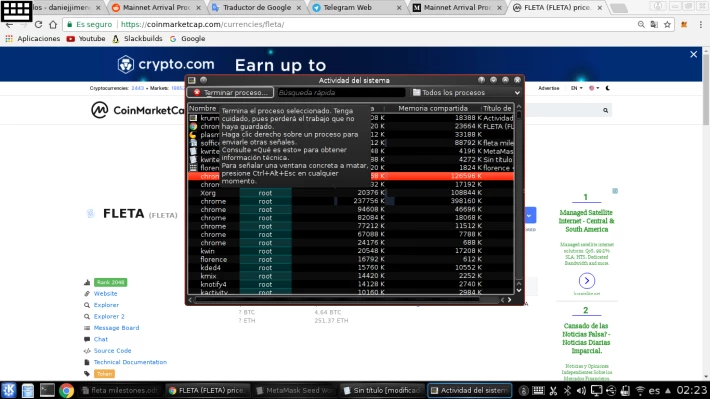Image resolution: width=710 pixels, height=399 pixels.
Task: Switch to fleta milestones.odt taskbar window
Action: (120, 390)
